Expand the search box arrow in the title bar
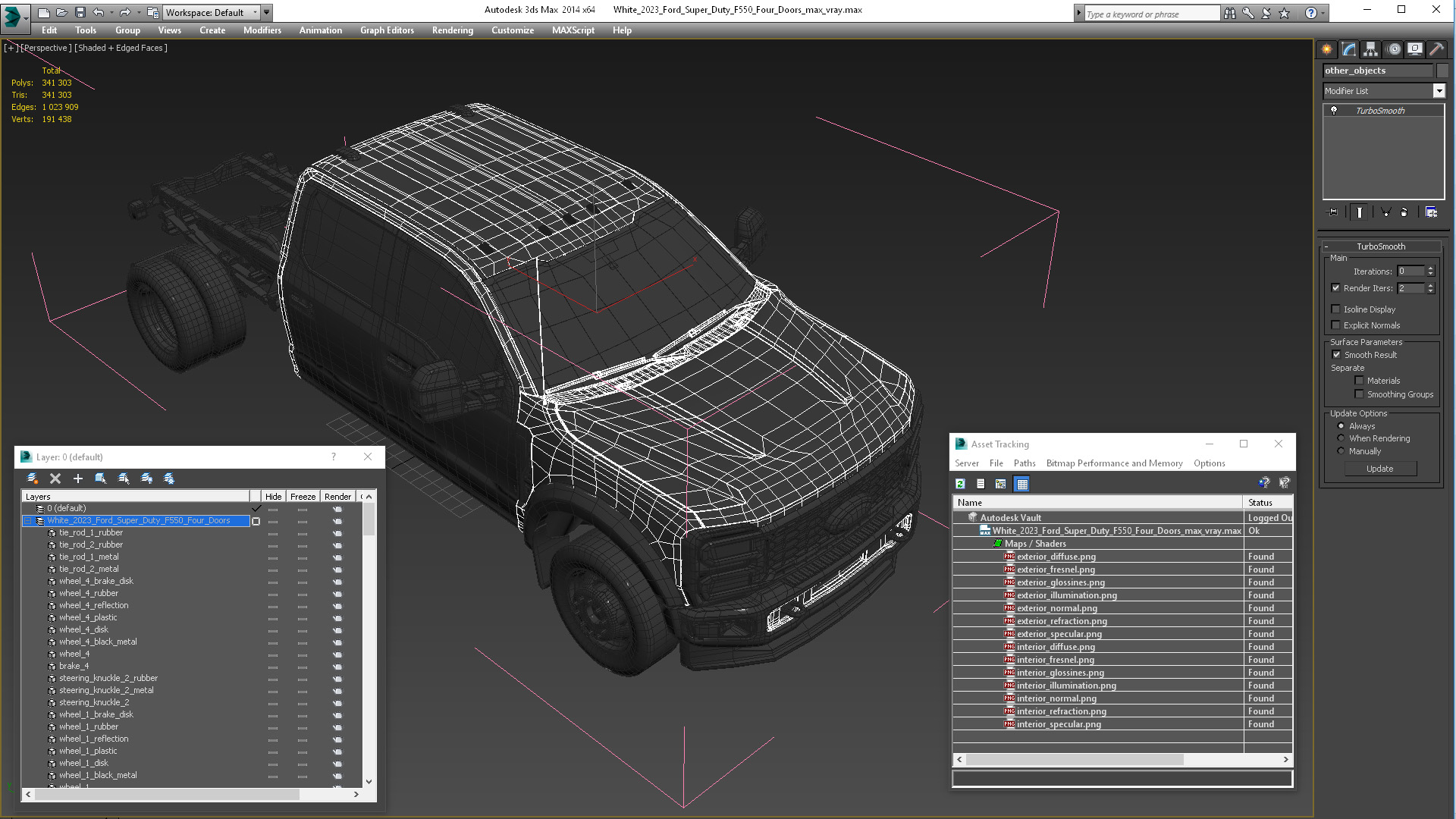Screen dimensions: 1456x819 point(1078,13)
